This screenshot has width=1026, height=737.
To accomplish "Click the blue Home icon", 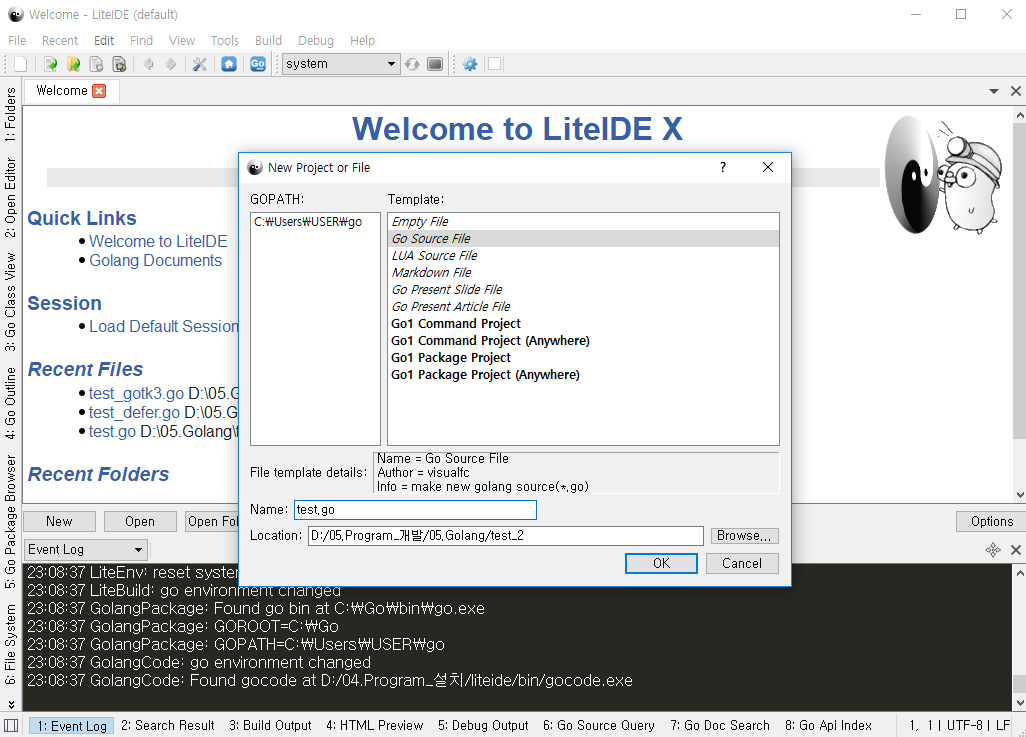I will (229, 64).
